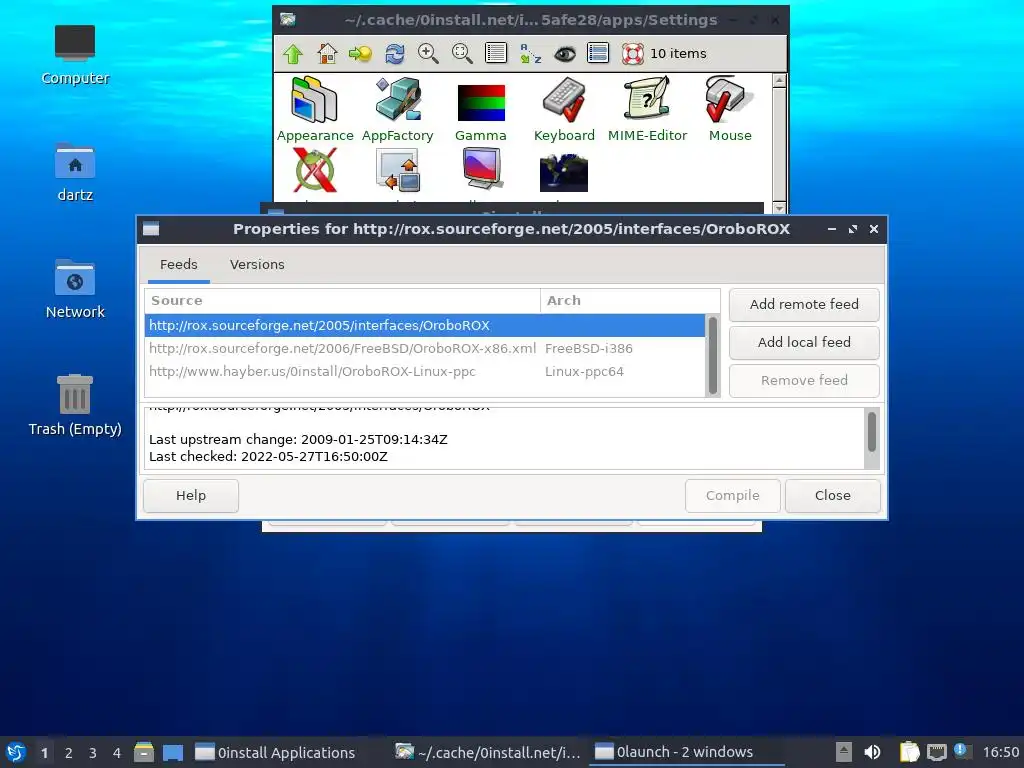
Task: Click the Compile button
Action: coord(733,496)
